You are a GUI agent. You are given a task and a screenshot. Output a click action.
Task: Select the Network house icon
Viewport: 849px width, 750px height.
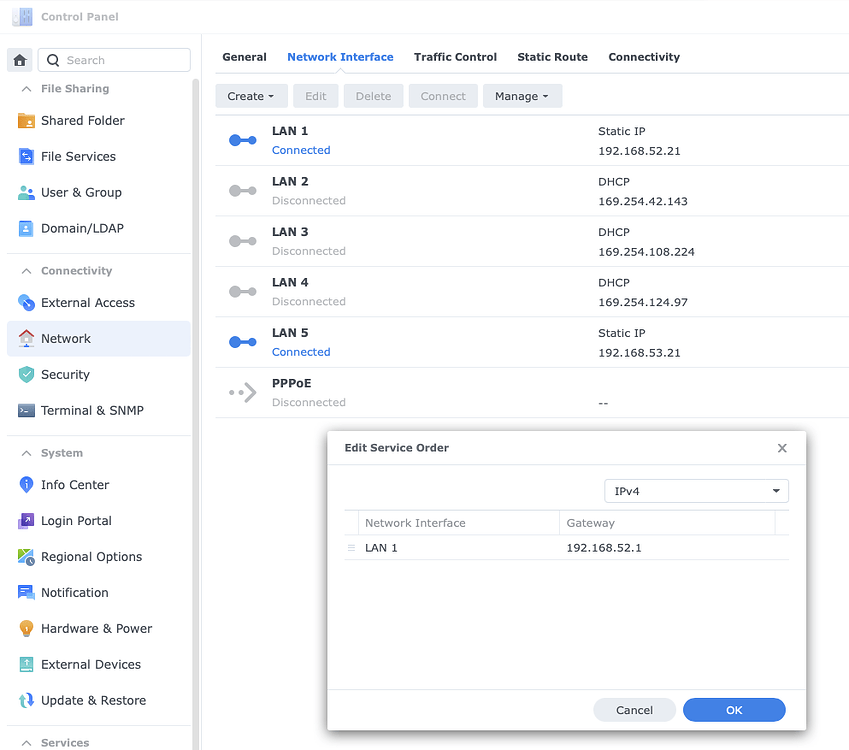pos(26,338)
